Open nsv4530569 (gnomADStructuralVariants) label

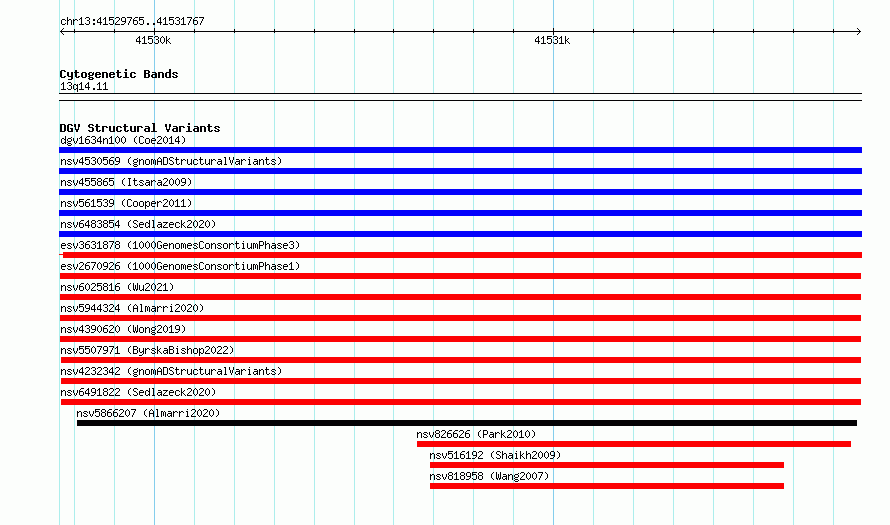171,161
